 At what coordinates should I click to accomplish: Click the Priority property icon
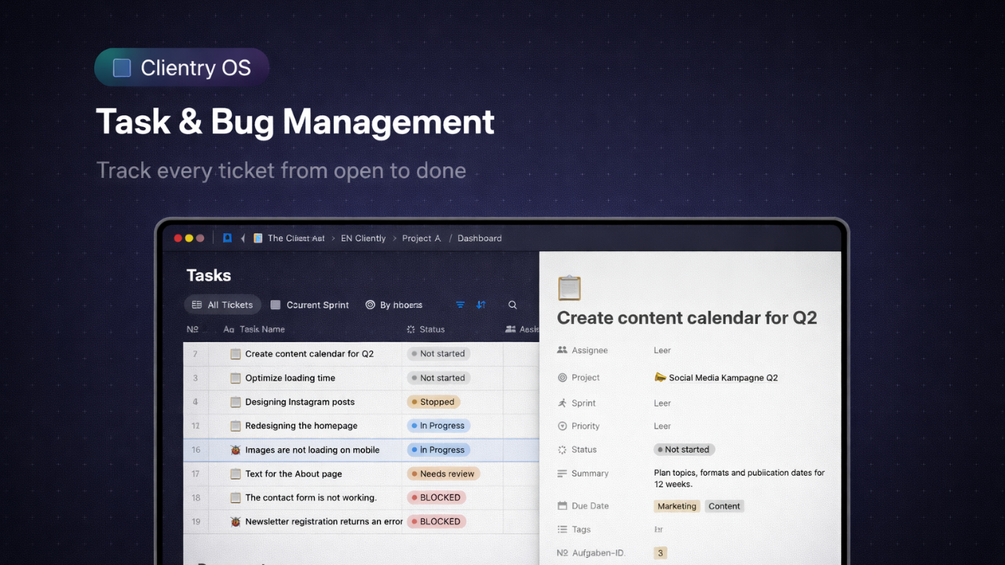click(x=562, y=426)
